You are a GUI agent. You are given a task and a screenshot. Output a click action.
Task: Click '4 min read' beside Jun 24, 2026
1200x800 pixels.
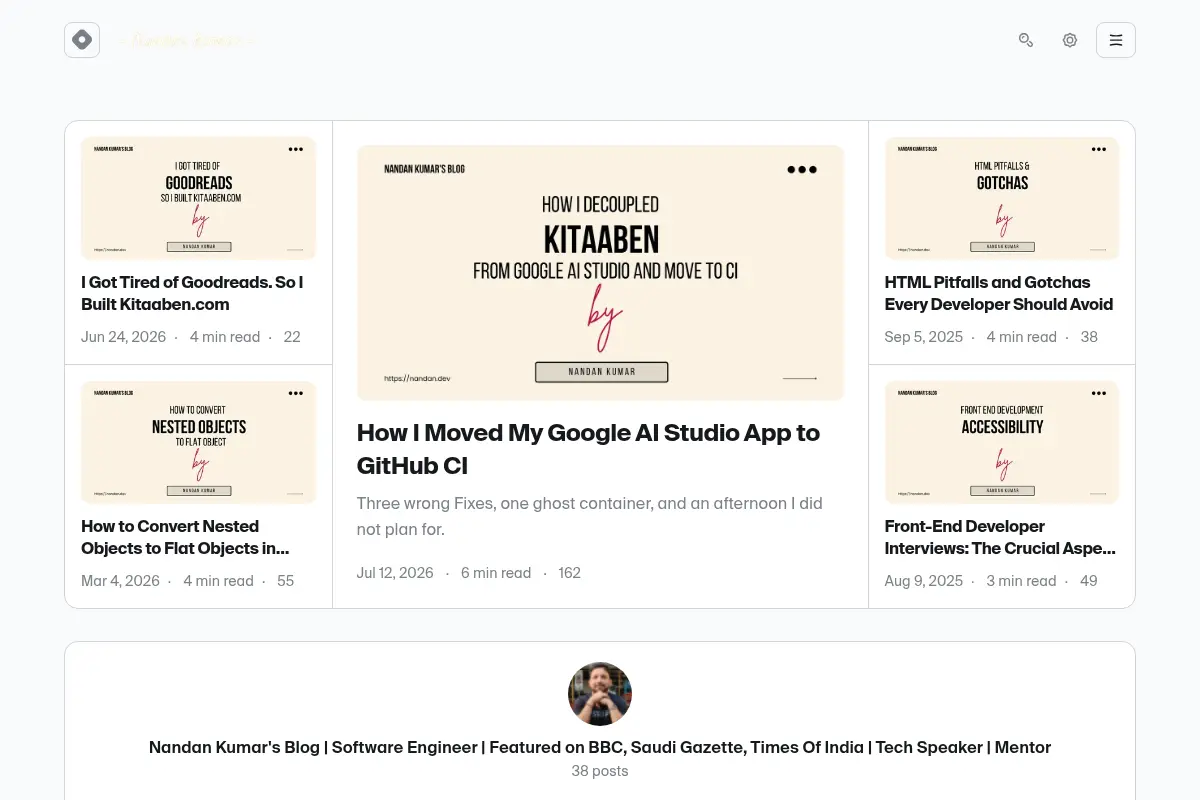pyautogui.click(x=225, y=337)
